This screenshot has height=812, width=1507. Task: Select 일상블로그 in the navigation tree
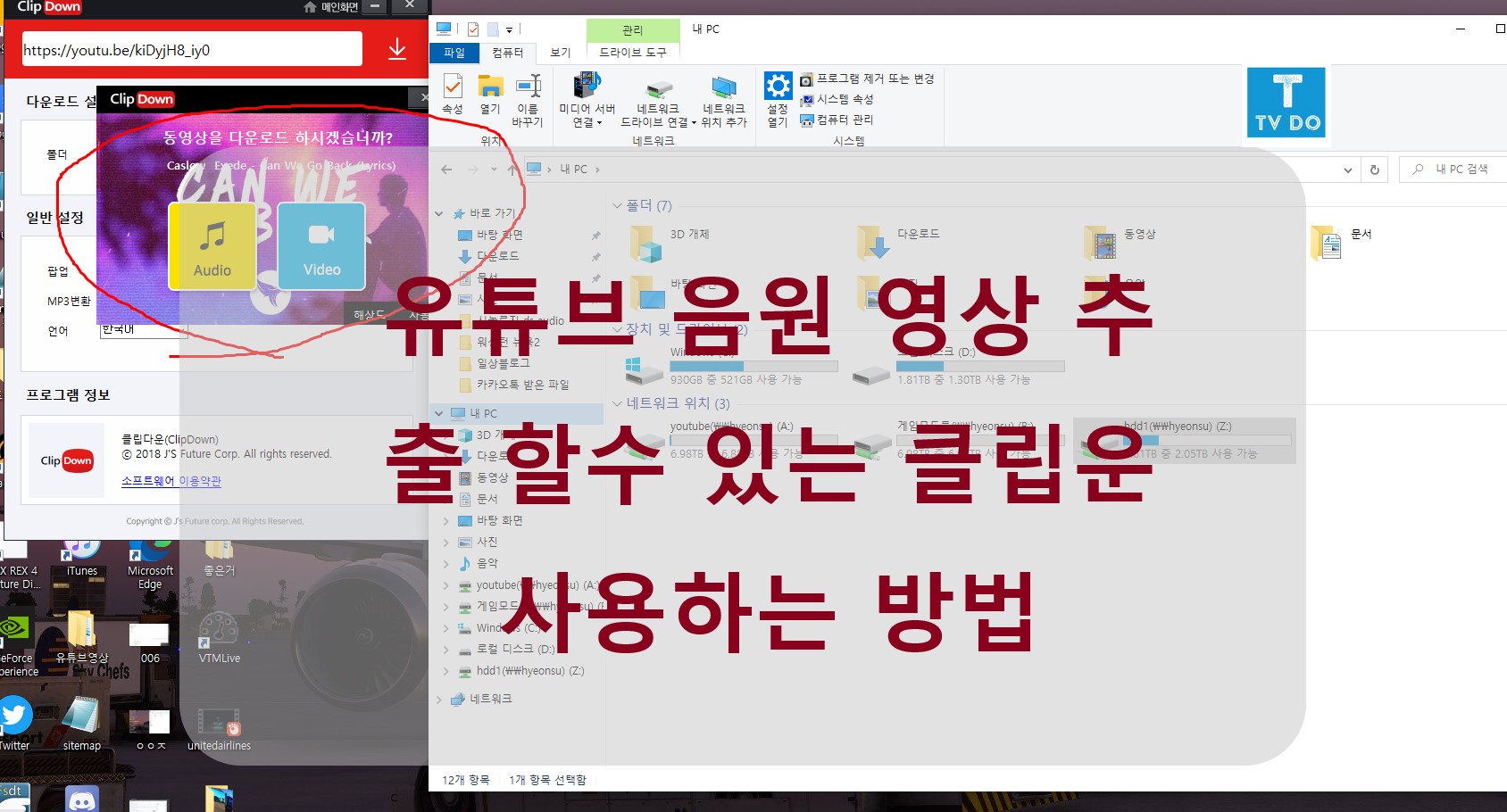point(503,364)
